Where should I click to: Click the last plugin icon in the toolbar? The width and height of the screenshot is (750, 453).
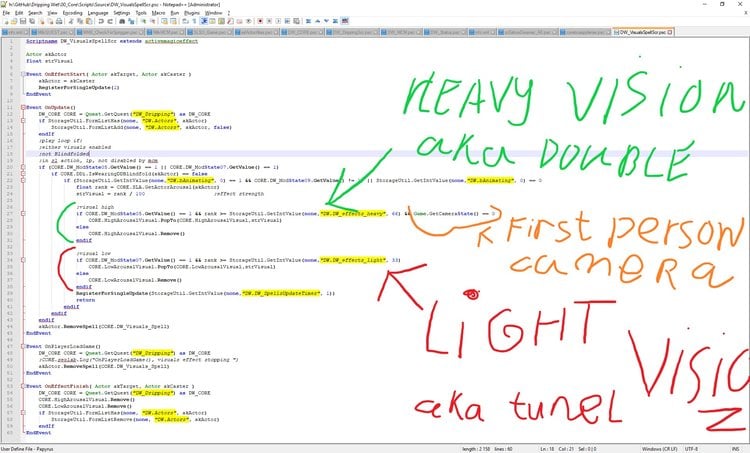[344, 21]
